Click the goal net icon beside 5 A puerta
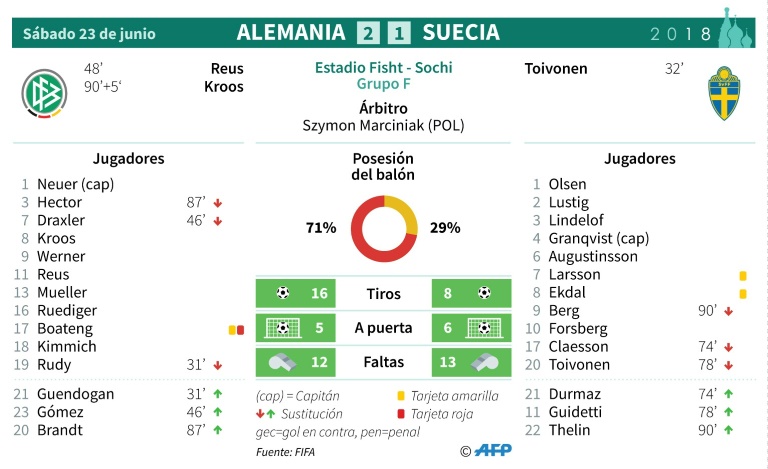The width and height of the screenshot is (768, 469). [283, 328]
